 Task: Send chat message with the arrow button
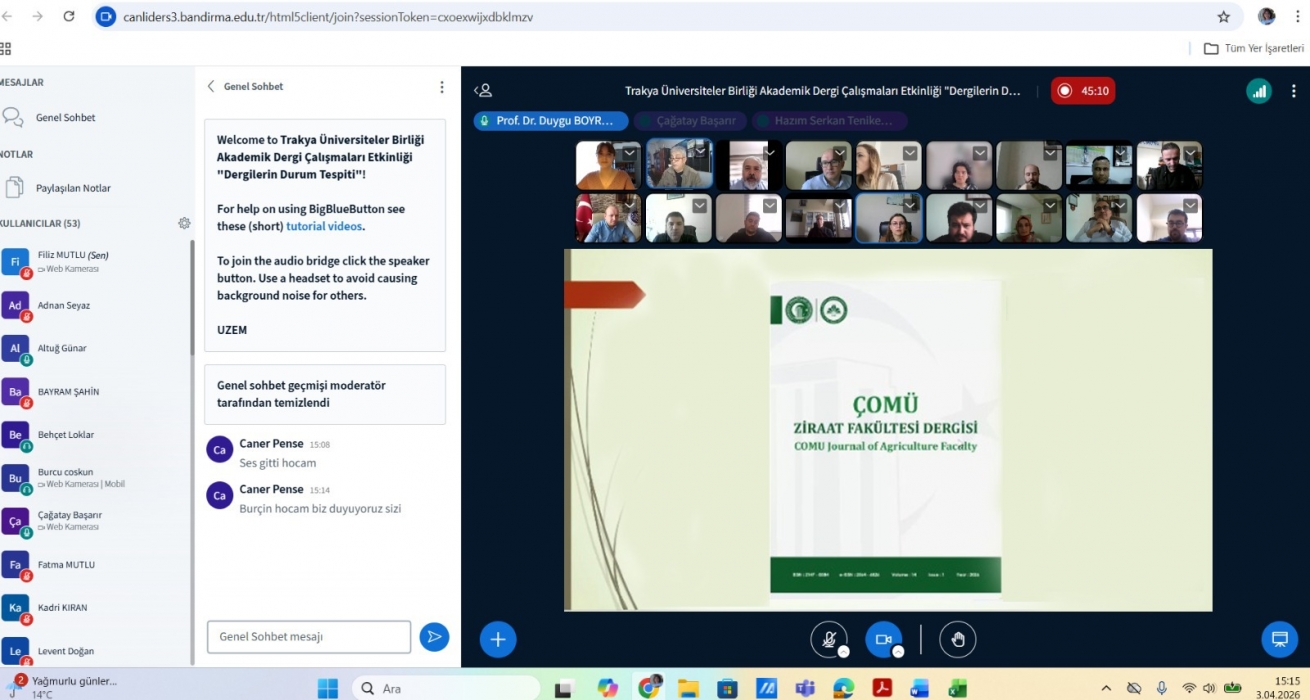(x=434, y=637)
